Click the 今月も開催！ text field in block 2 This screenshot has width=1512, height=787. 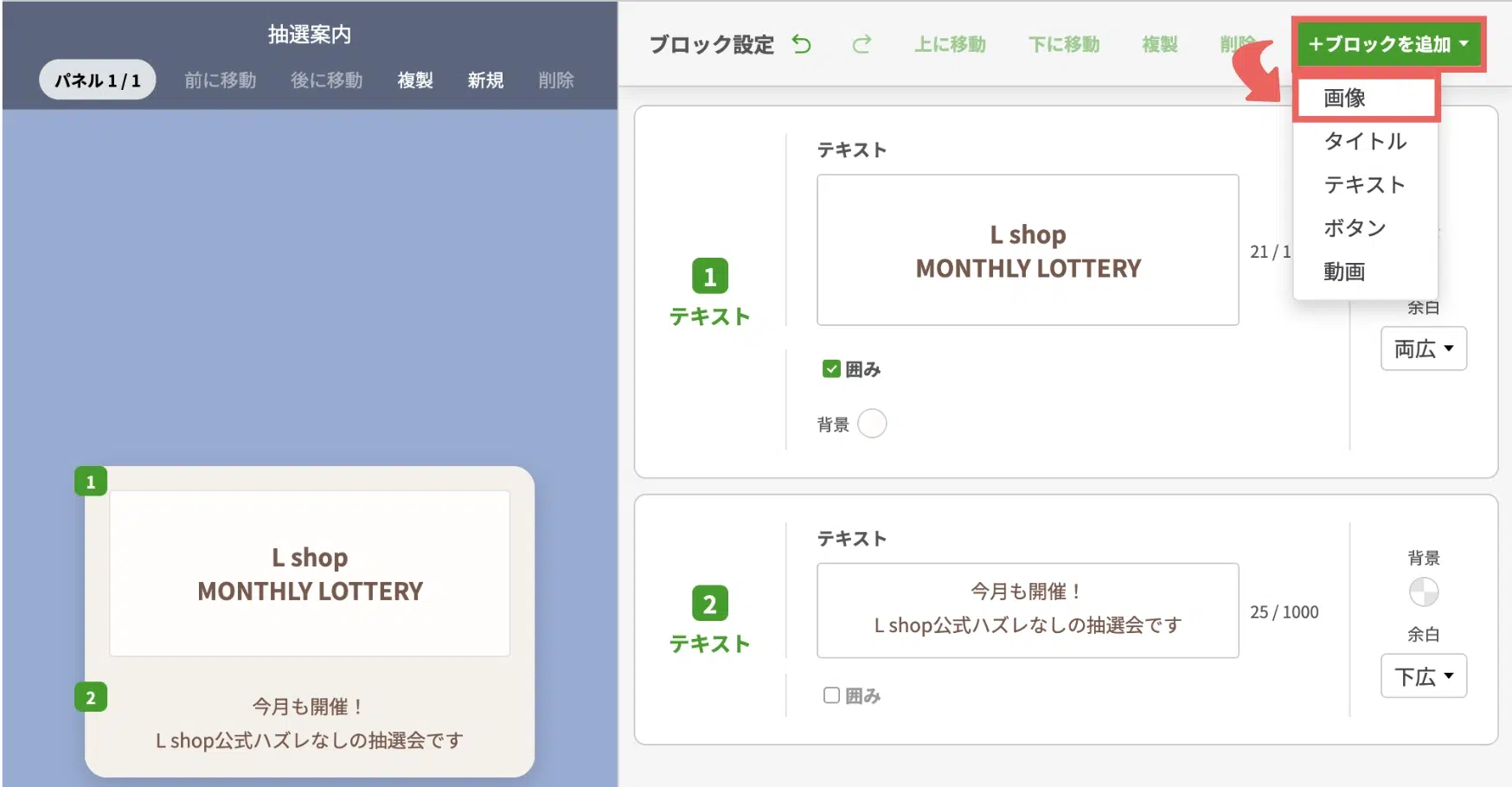tap(1028, 611)
